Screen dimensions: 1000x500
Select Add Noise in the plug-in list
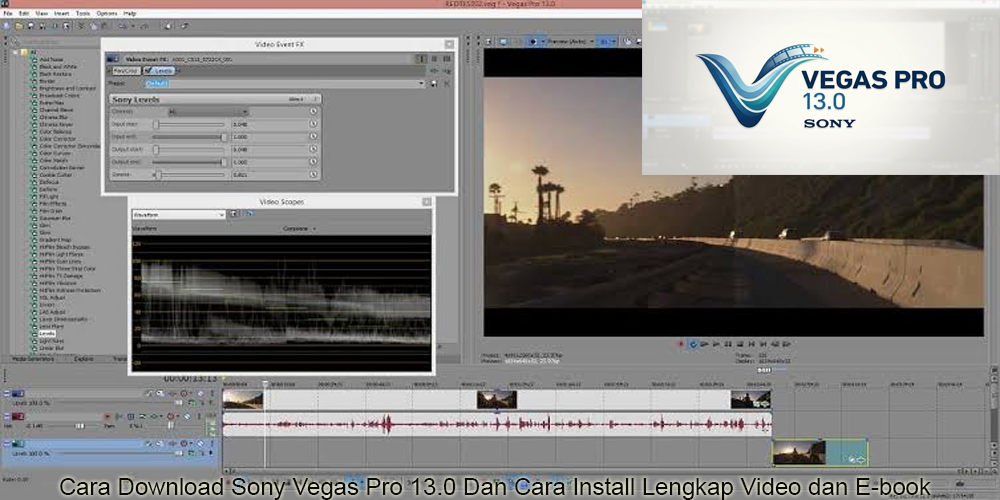pos(52,59)
